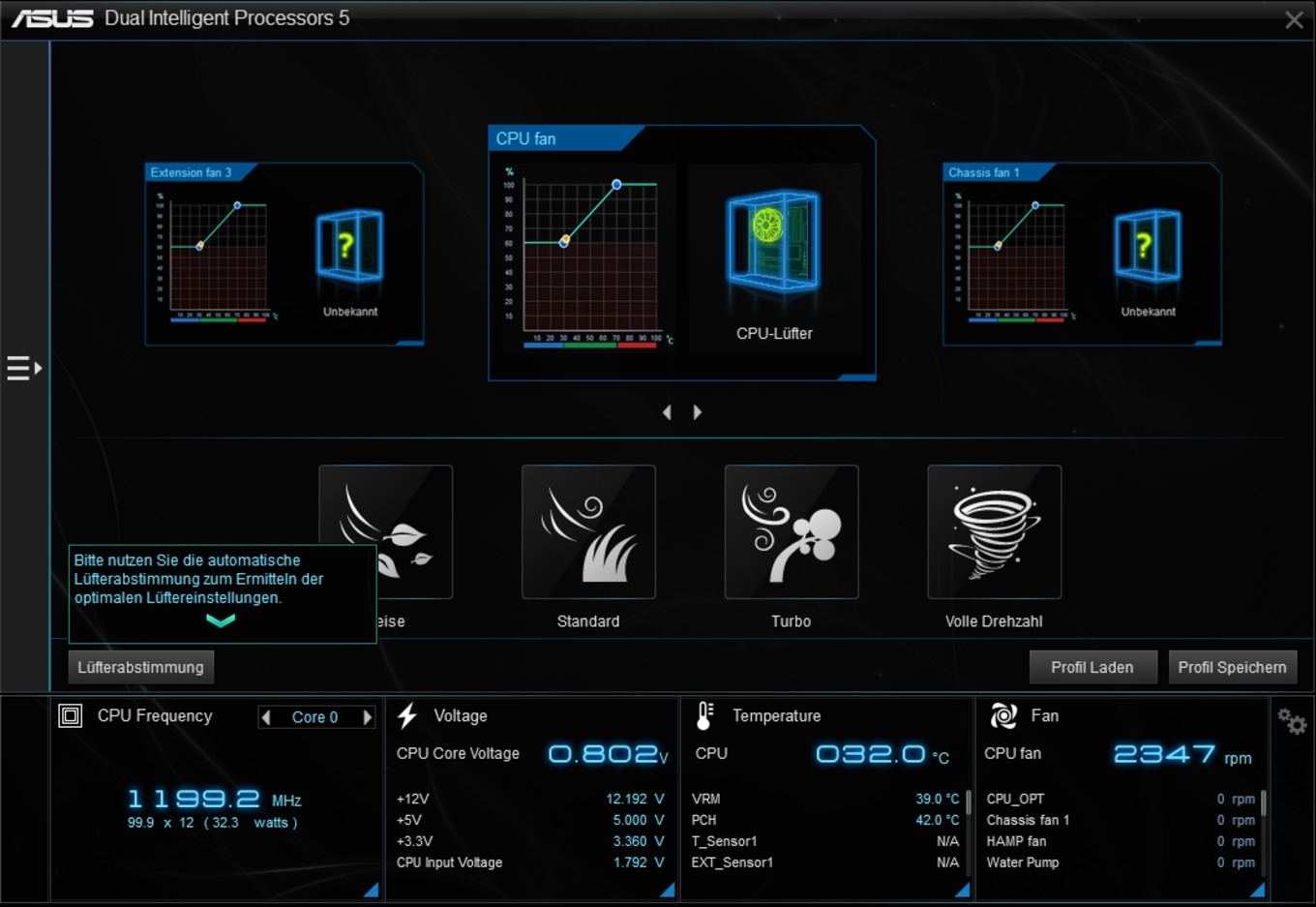
Task: Click the CPU fan tab header
Action: [x=566, y=138]
